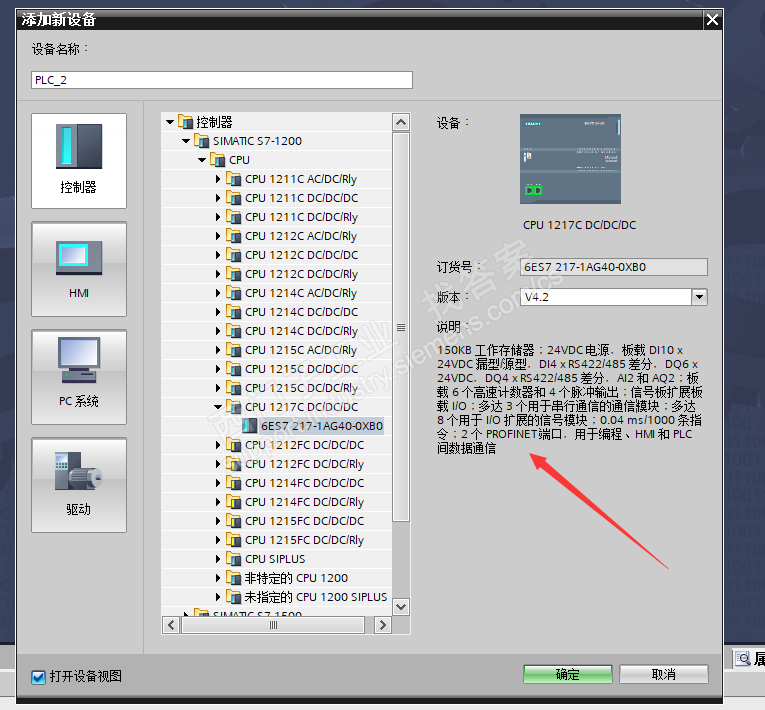This screenshot has width=765, height=710.
Task: Expand CPU 1214C AC/DC/Rly node
Action: (x=218, y=293)
